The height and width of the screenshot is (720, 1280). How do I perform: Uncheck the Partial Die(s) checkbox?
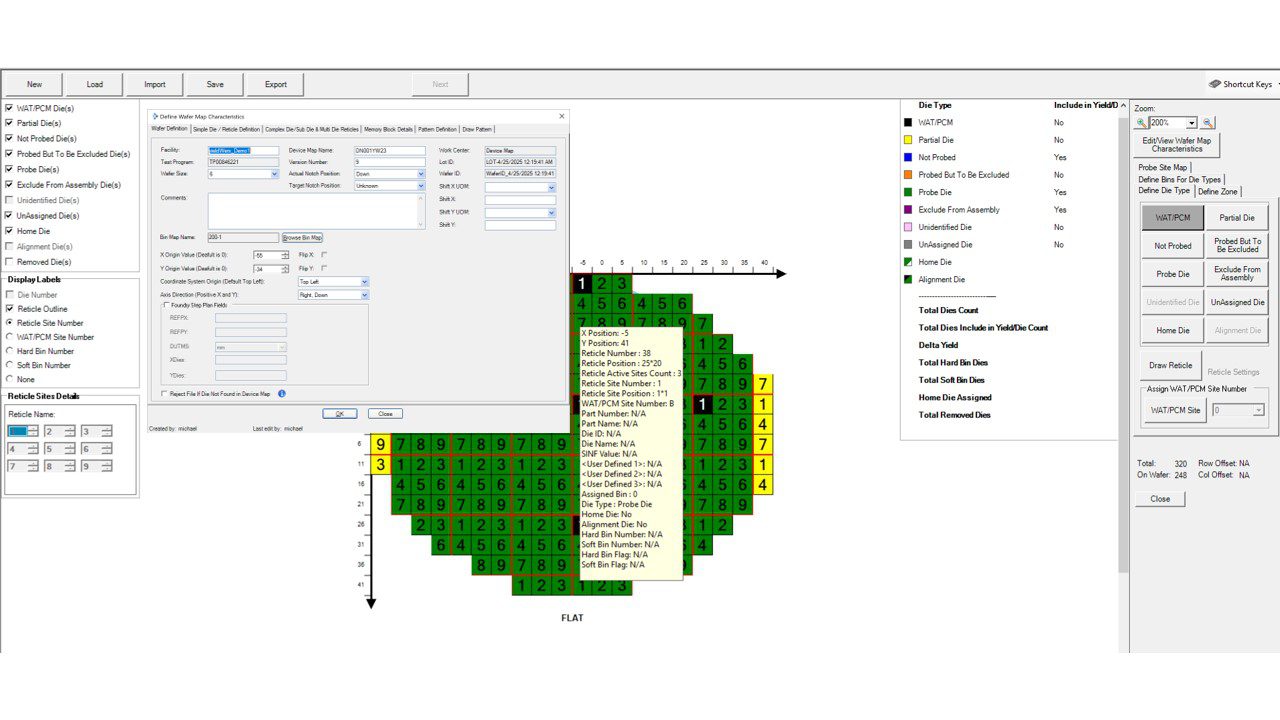click(x=10, y=123)
